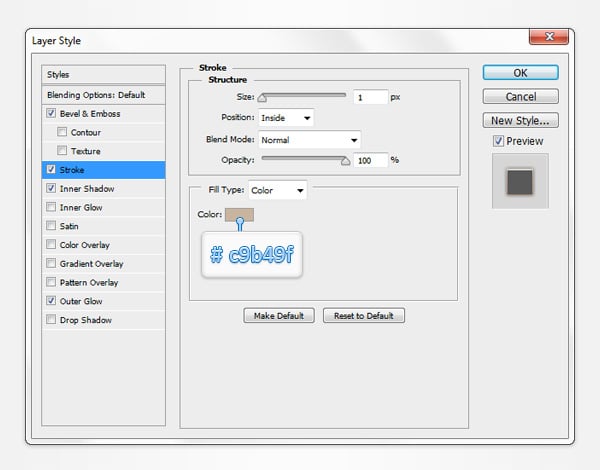This screenshot has height=470, width=600.
Task: Click the stroke Size input field
Action: 369,97
